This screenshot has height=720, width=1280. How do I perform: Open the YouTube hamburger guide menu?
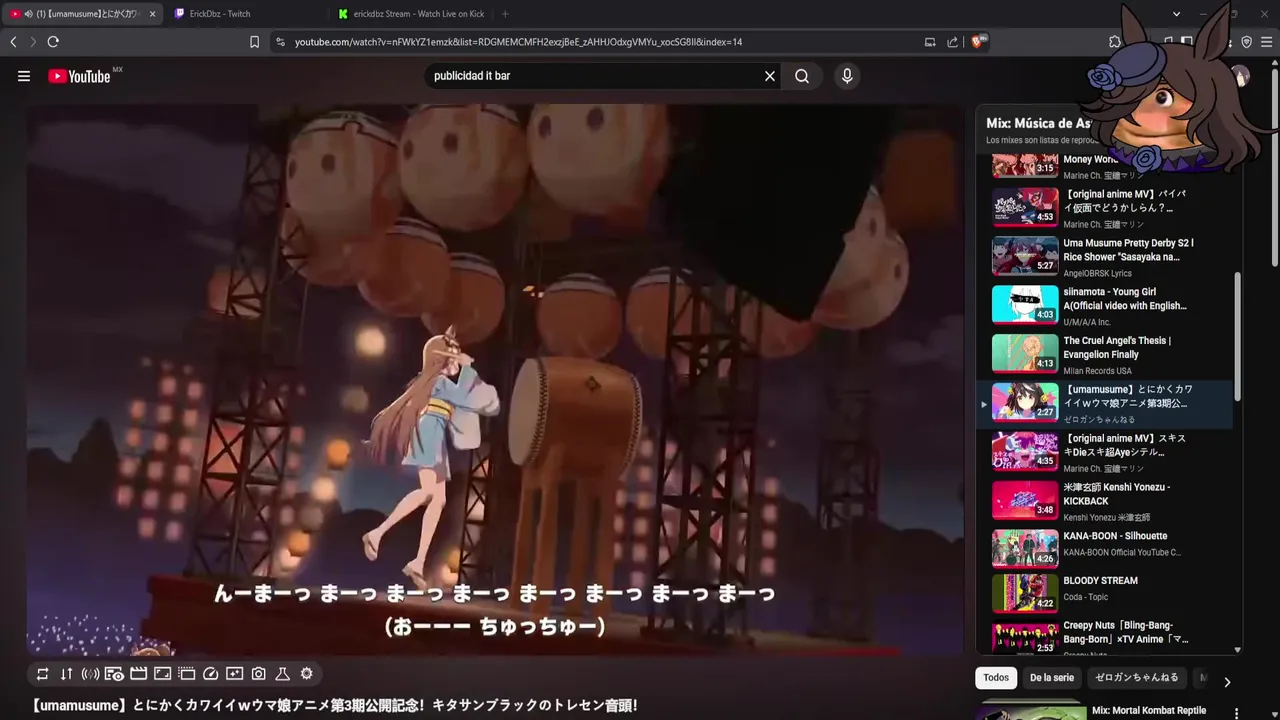click(x=24, y=76)
